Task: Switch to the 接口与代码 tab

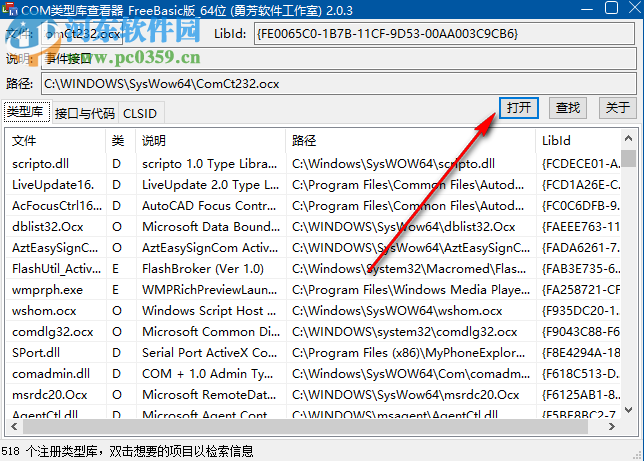Action: click(85, 113)
